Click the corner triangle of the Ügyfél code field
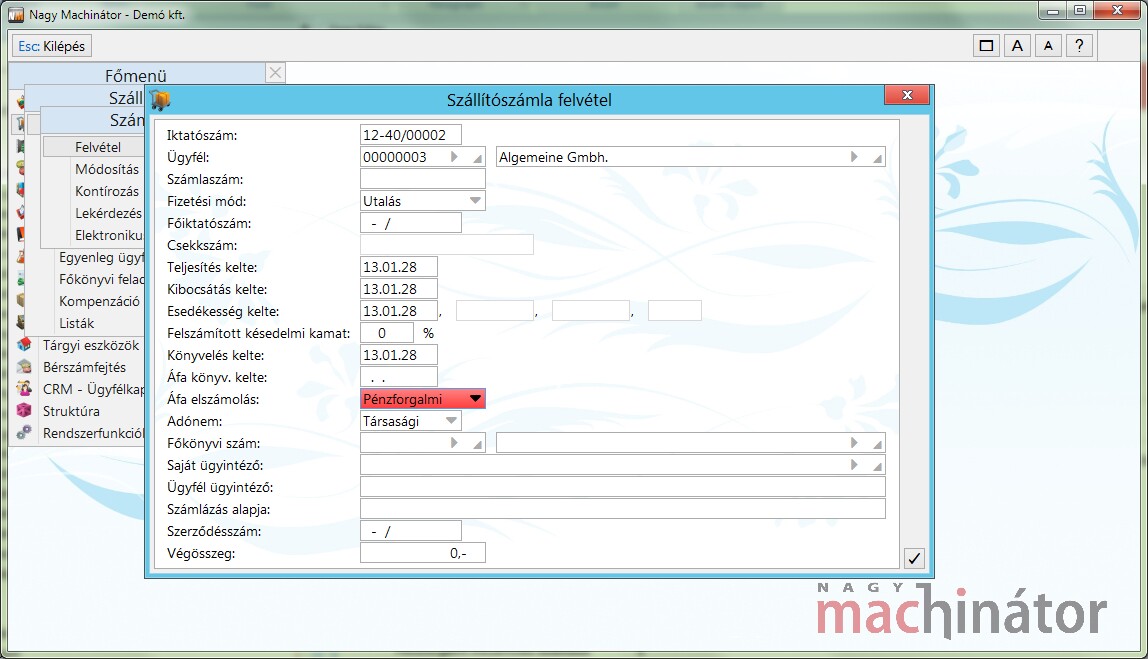 click(x=478, y=159)
